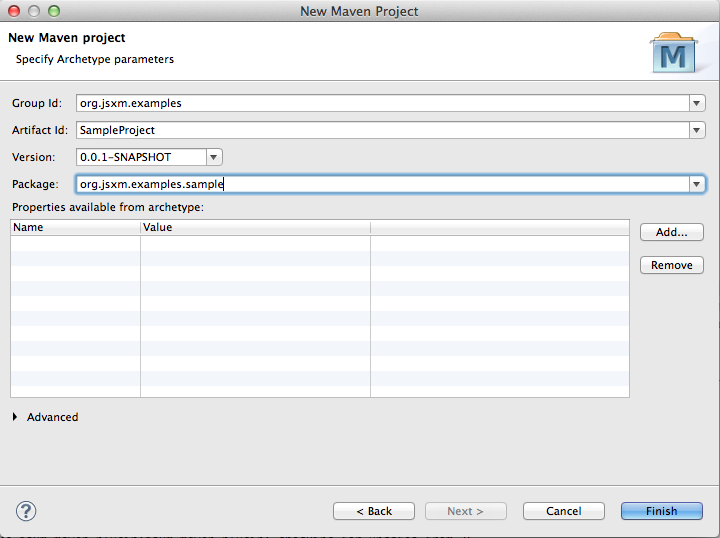The height and width of the screenshot is (538, 720).
Task: Open the Group Id dropdown arrow
Action: pos(697,103)
